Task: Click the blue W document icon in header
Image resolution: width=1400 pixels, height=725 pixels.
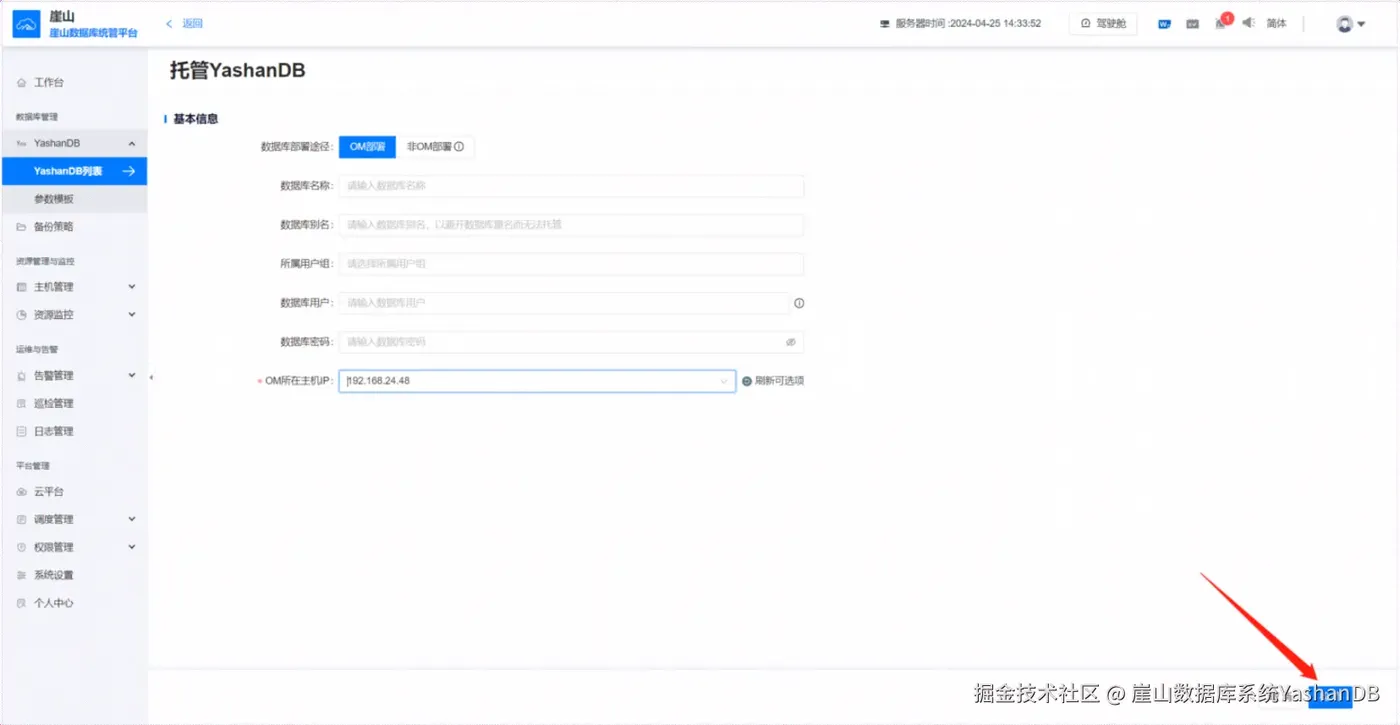Action: pyautogui.click(x=1164, y=24)
